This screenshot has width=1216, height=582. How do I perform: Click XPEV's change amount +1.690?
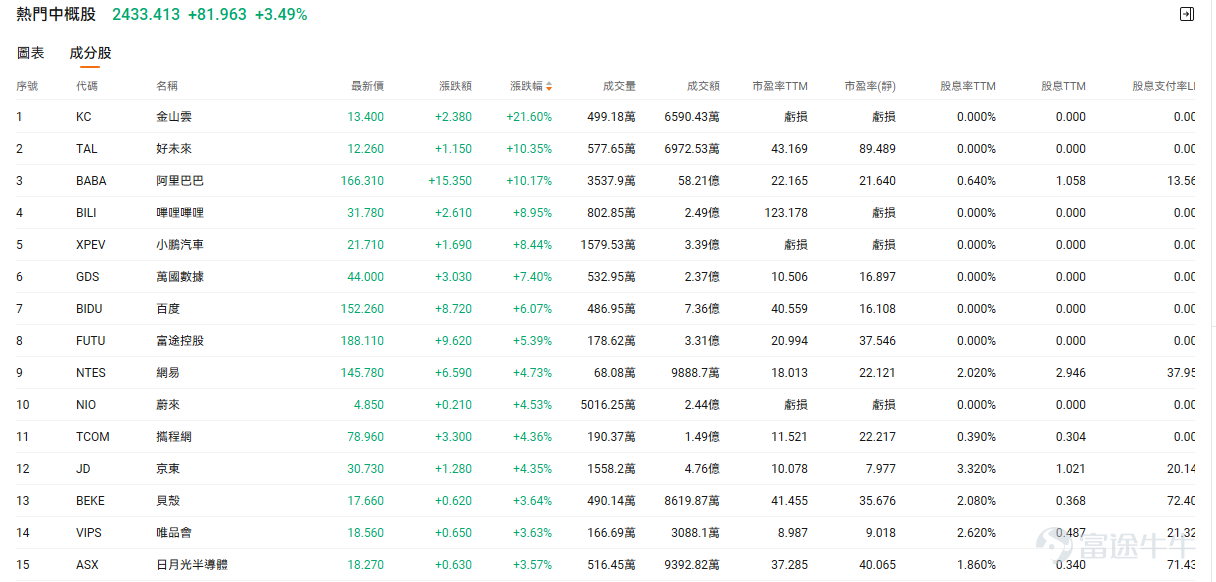(x=453, y=245)
